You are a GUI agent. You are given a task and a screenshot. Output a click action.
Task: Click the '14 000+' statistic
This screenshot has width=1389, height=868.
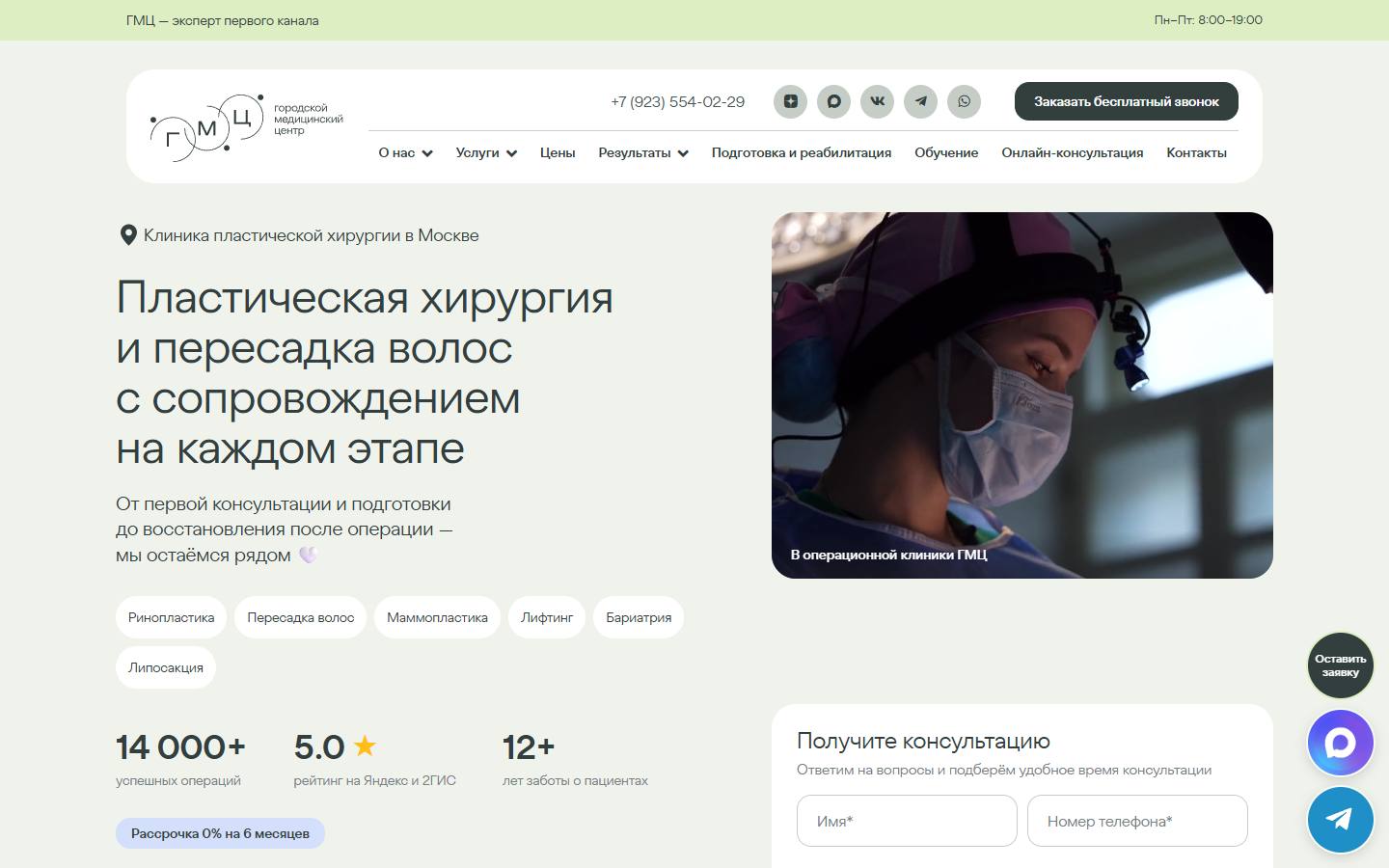click(x=181, y=746)
